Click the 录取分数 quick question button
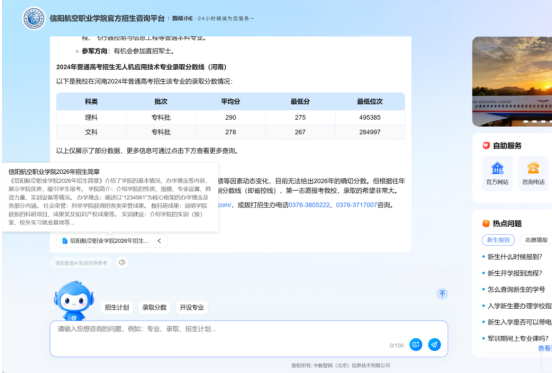This screenshot has width=552, height=373. coord(154,307)
